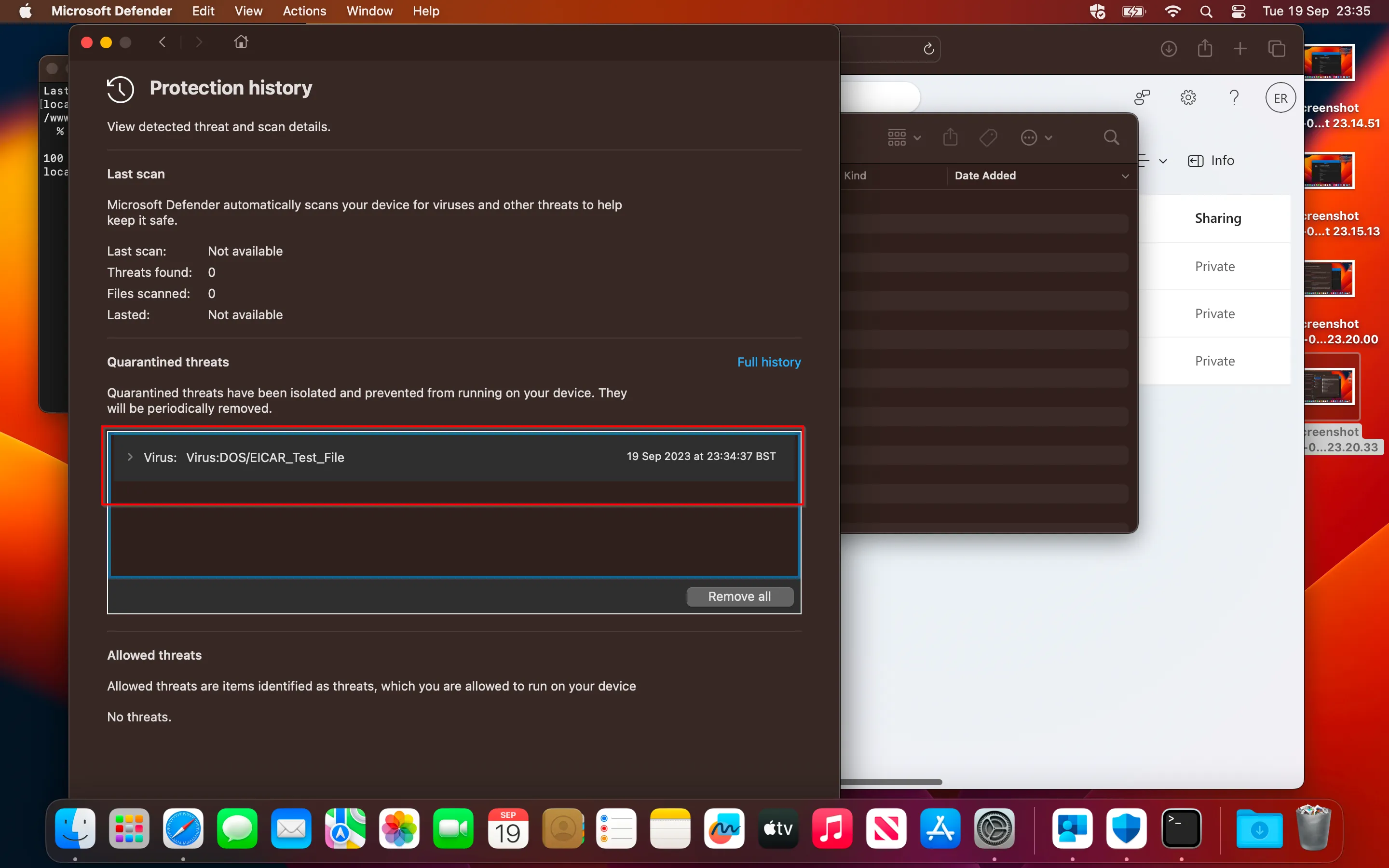
Task: Open the Window menu
Action: tap(369, 11)
